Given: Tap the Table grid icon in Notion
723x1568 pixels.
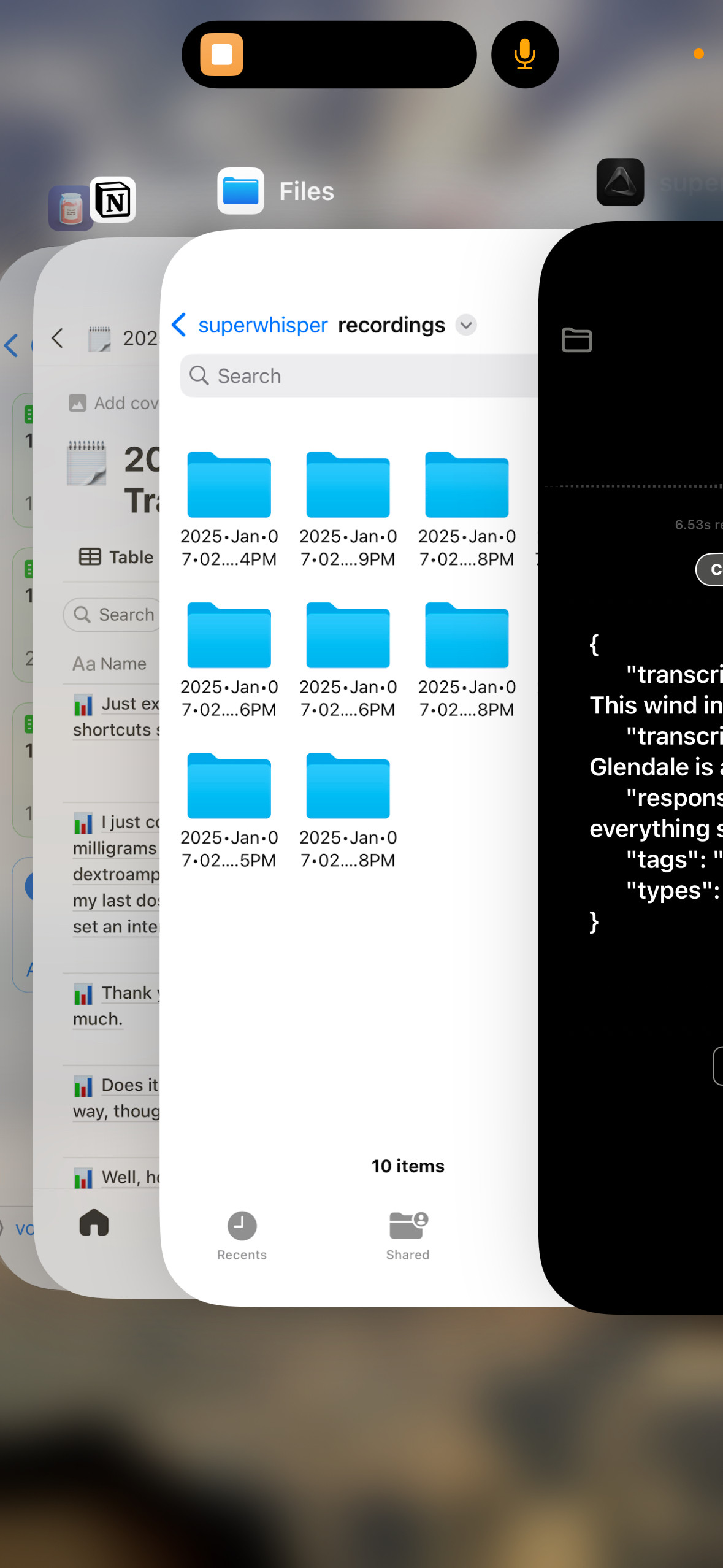Looking at the screenshot, I should tap(90, 556).
